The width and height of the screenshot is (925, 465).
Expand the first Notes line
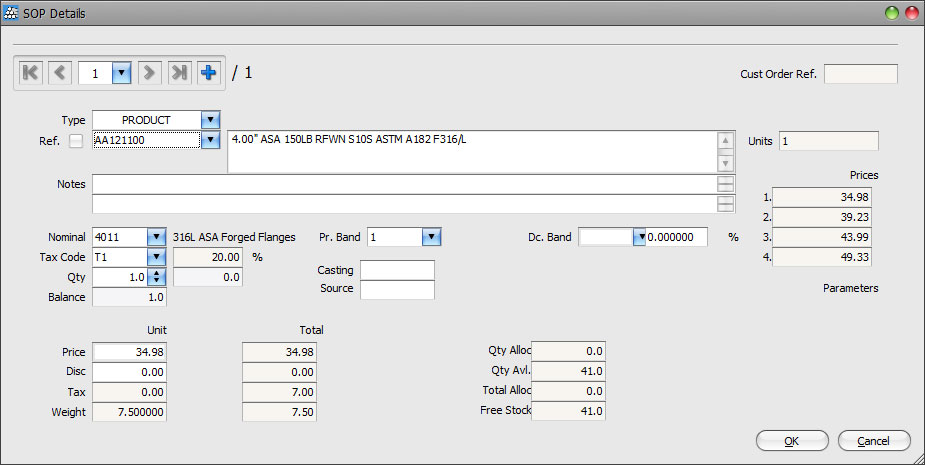726,184
